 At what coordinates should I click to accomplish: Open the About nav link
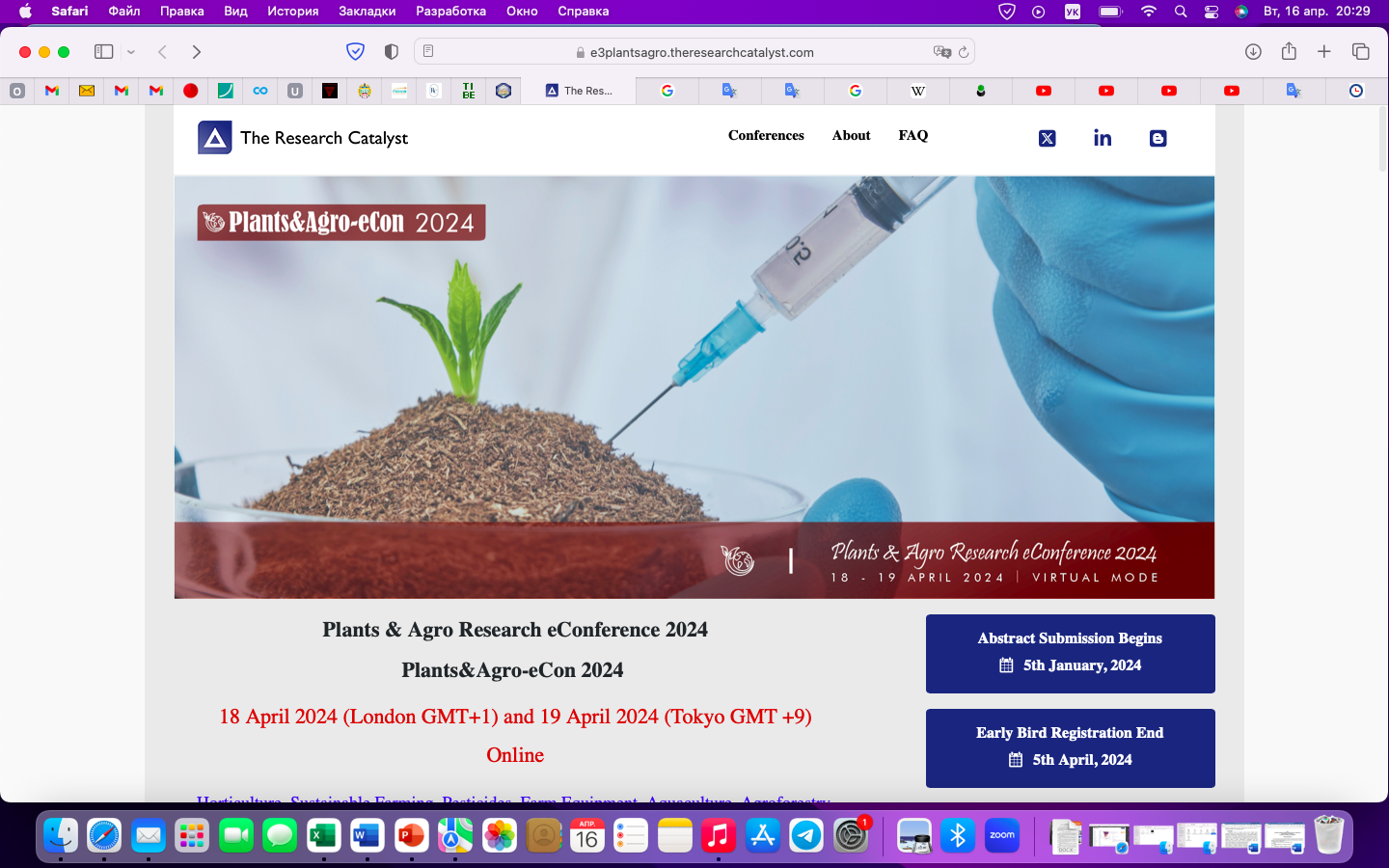pos(852,136)
